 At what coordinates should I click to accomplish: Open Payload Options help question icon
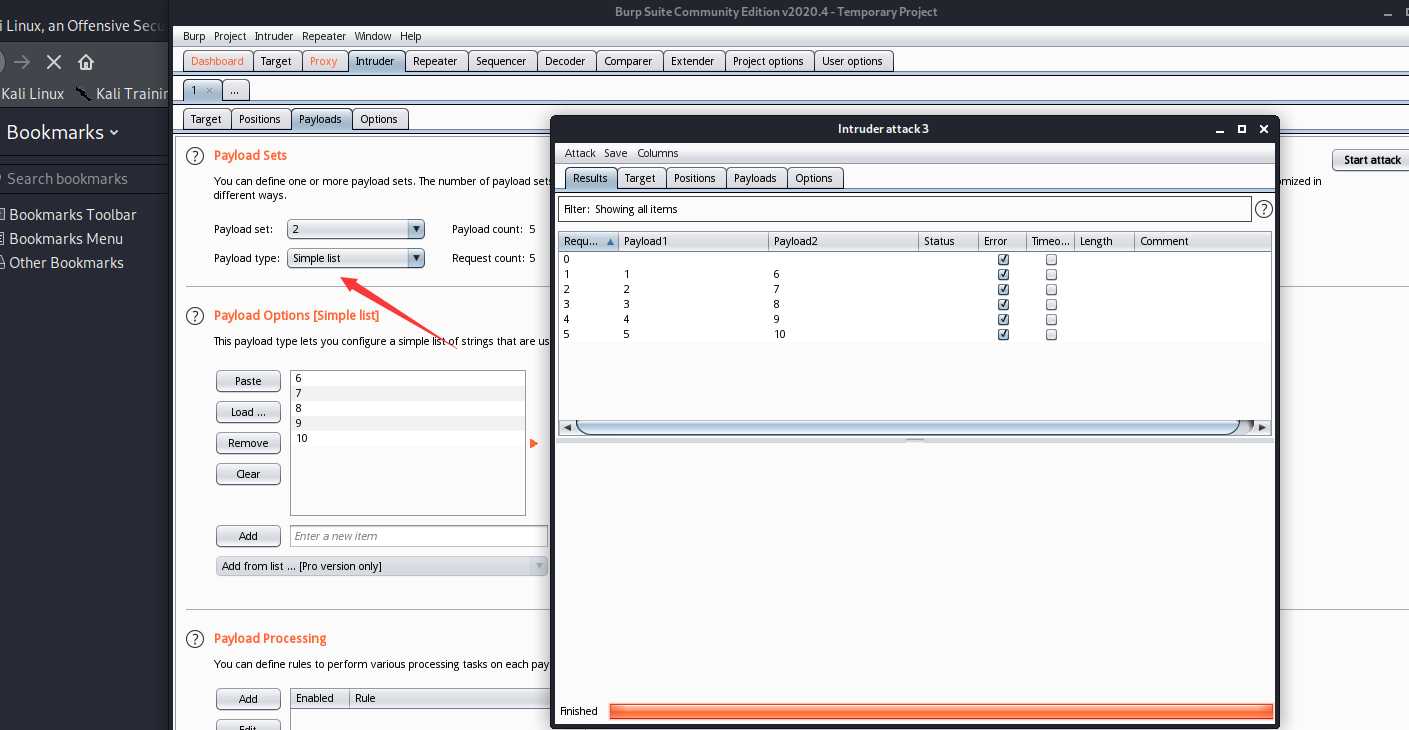[195, 316]
